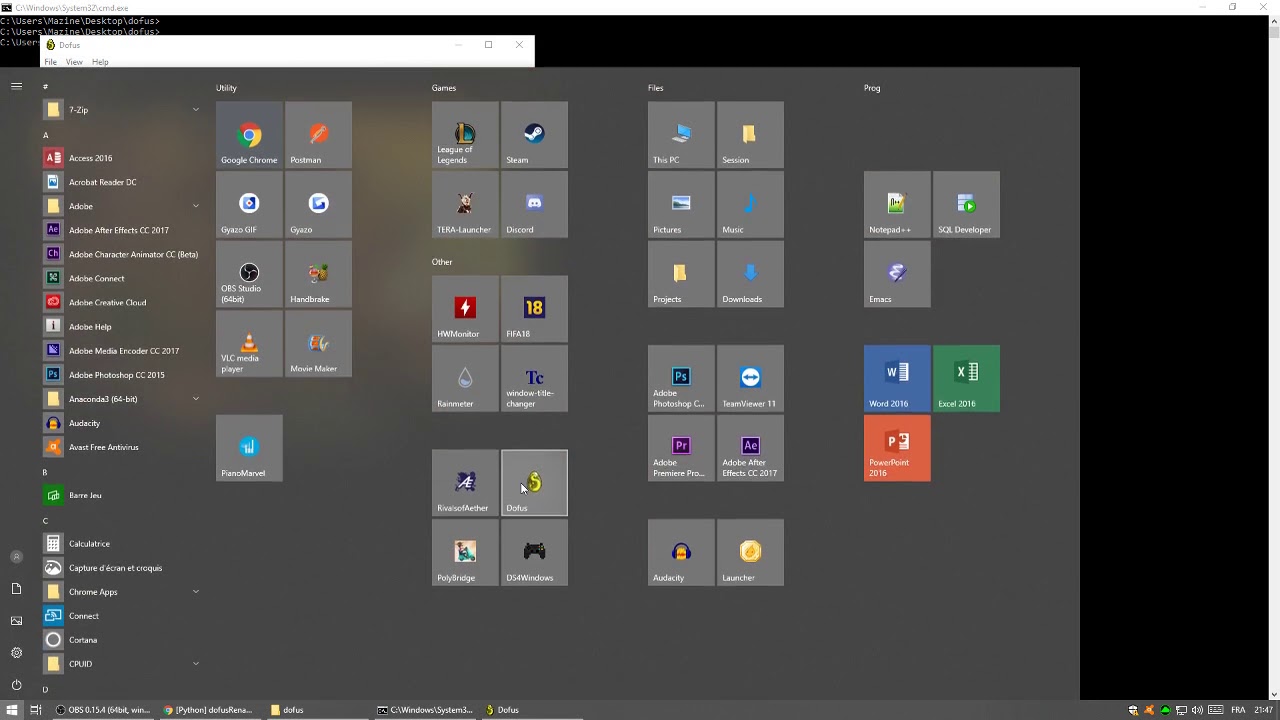Launch the FIFA18 tile

(534, 309)
